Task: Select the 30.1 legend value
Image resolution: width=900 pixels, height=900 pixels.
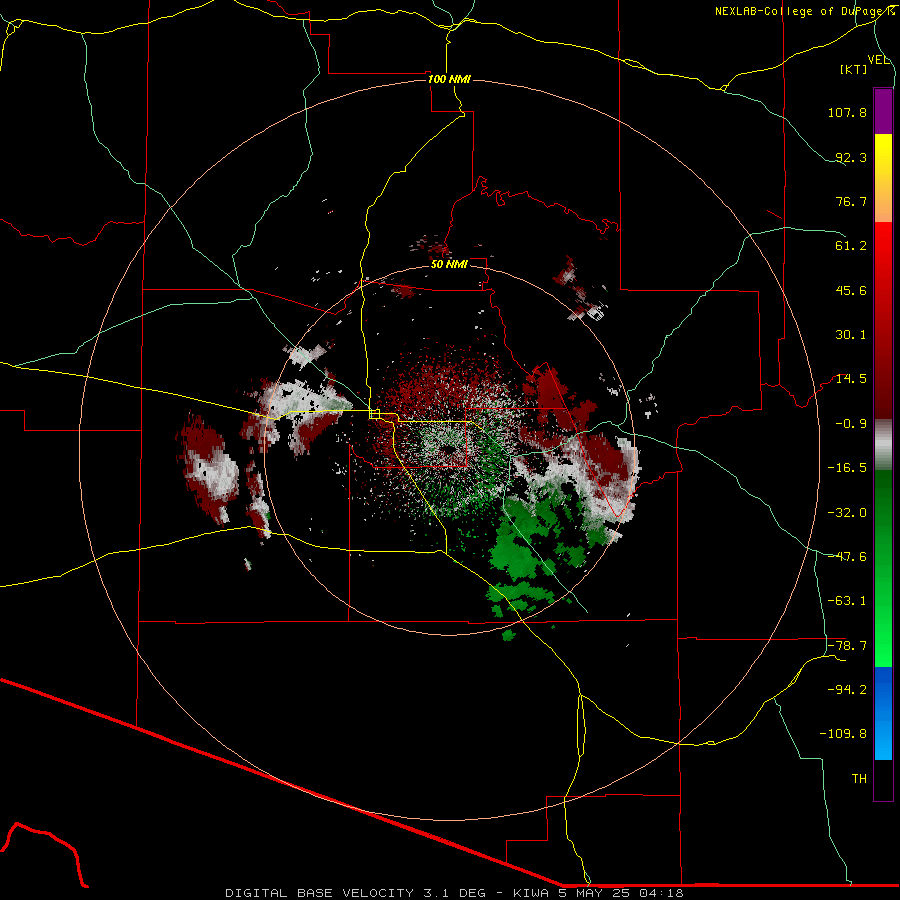Action: 851,335
